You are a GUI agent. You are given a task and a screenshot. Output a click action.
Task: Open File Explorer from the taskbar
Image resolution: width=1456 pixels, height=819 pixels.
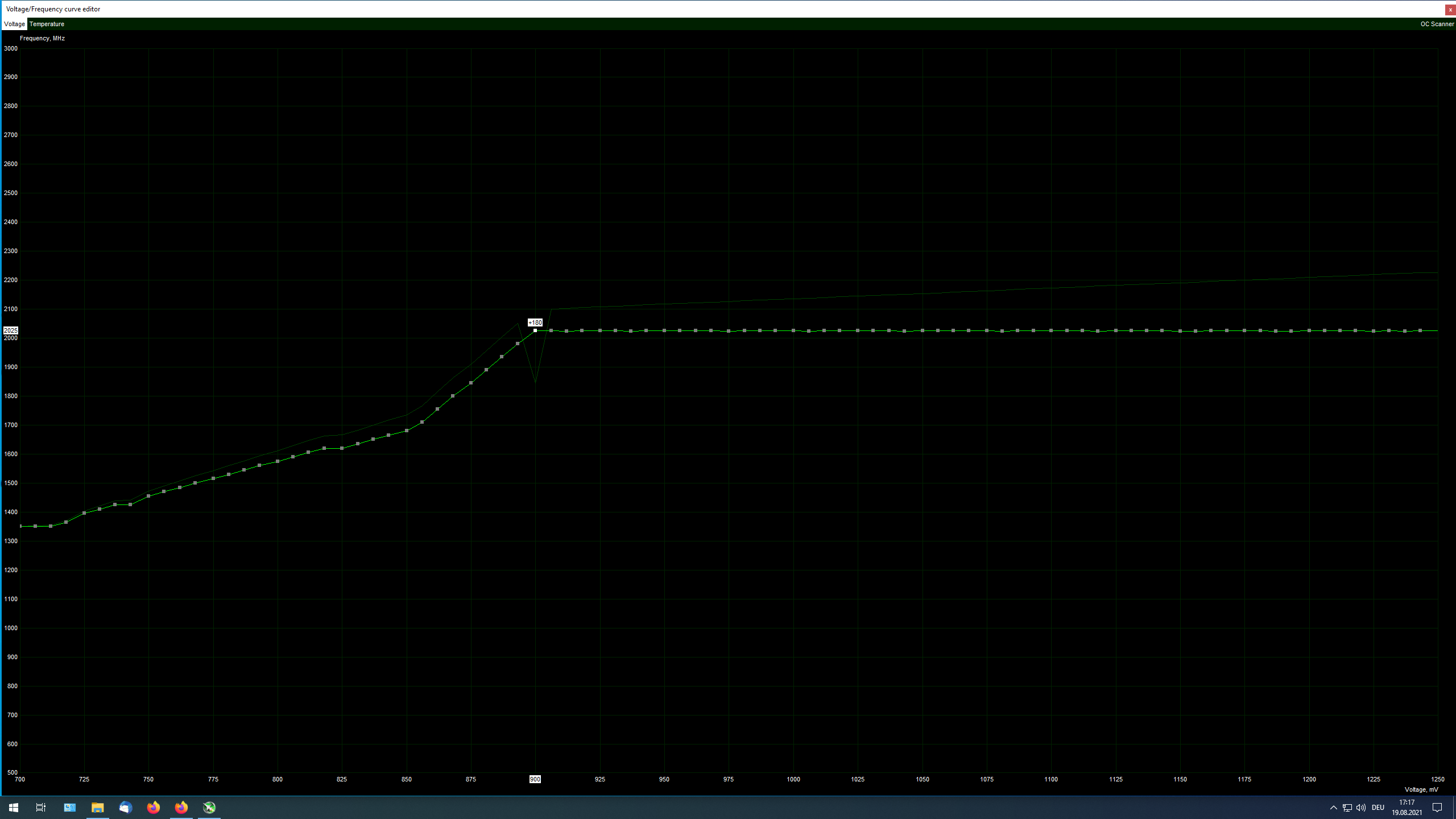tap(97, 808)
